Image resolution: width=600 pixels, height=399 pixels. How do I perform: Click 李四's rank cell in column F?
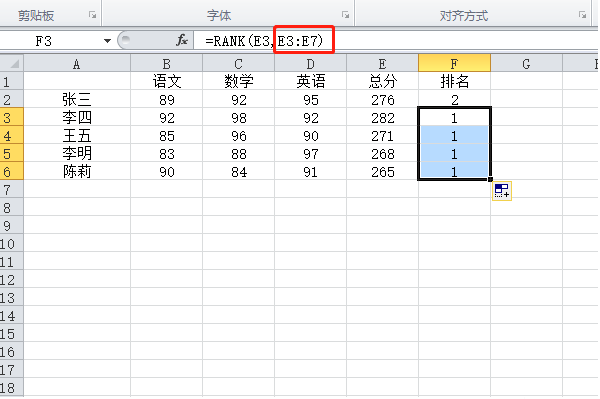[x=454, y=117]
